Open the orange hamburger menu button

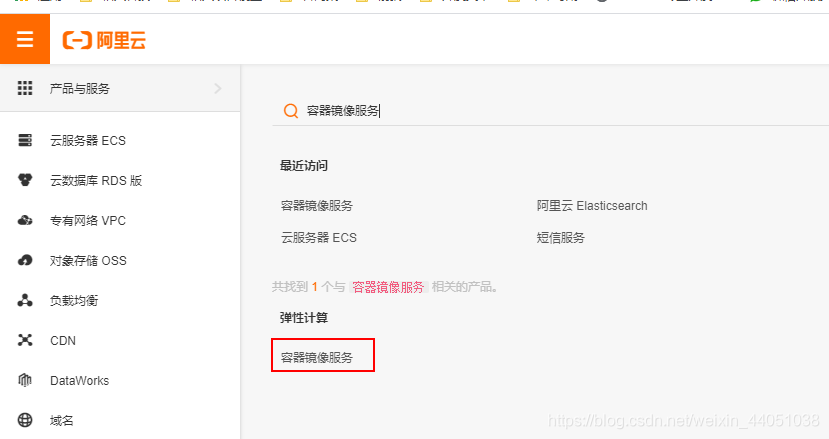[25, 39]
